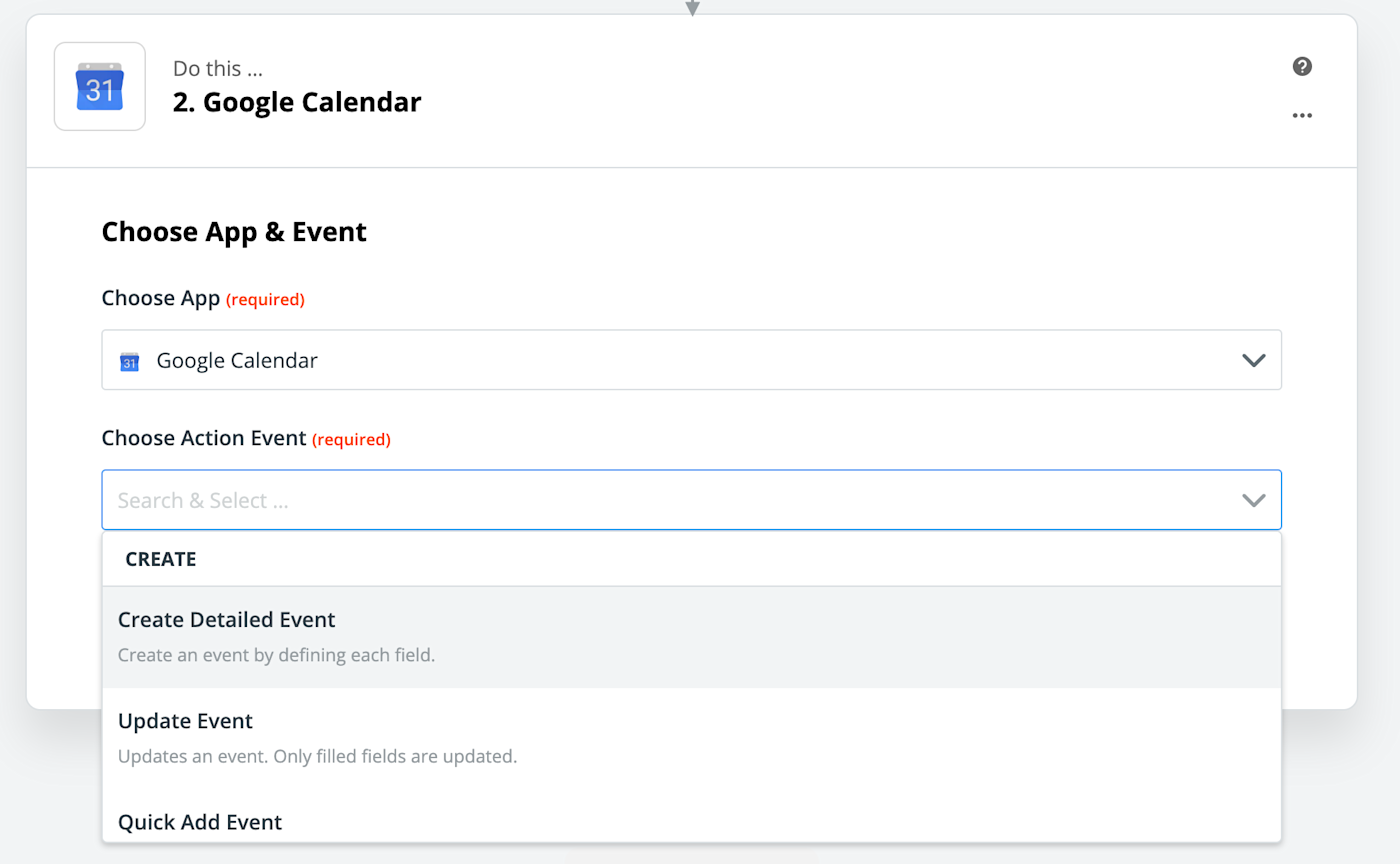Screen dimensions: 1400x864
Task: Click the chevron icon on the Action Event field
Action: point(1253,500)
